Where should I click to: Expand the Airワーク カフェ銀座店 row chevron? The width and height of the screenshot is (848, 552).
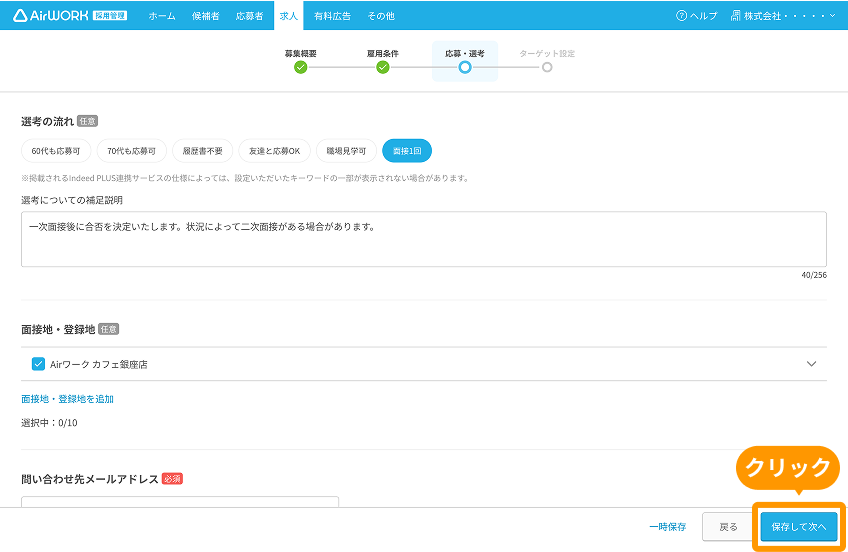coord(811,364)
